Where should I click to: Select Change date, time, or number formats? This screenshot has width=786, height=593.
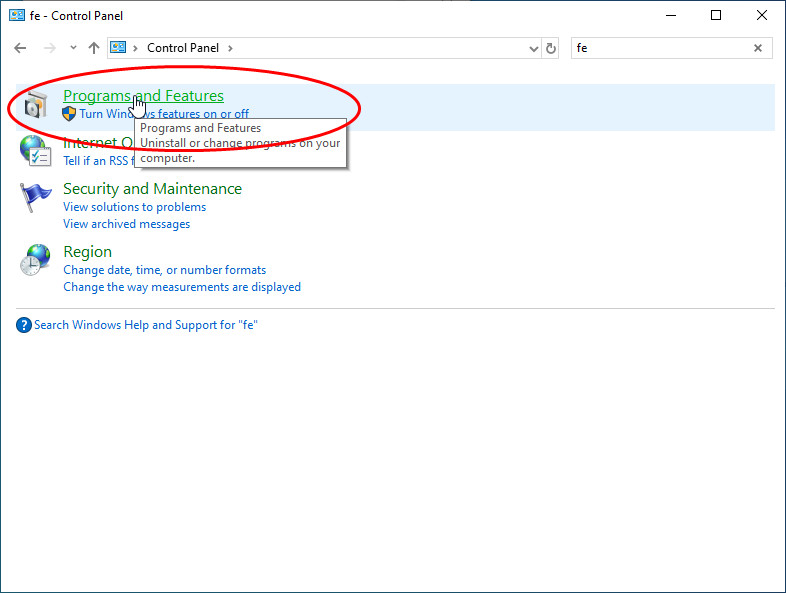(x=164, y=270)
